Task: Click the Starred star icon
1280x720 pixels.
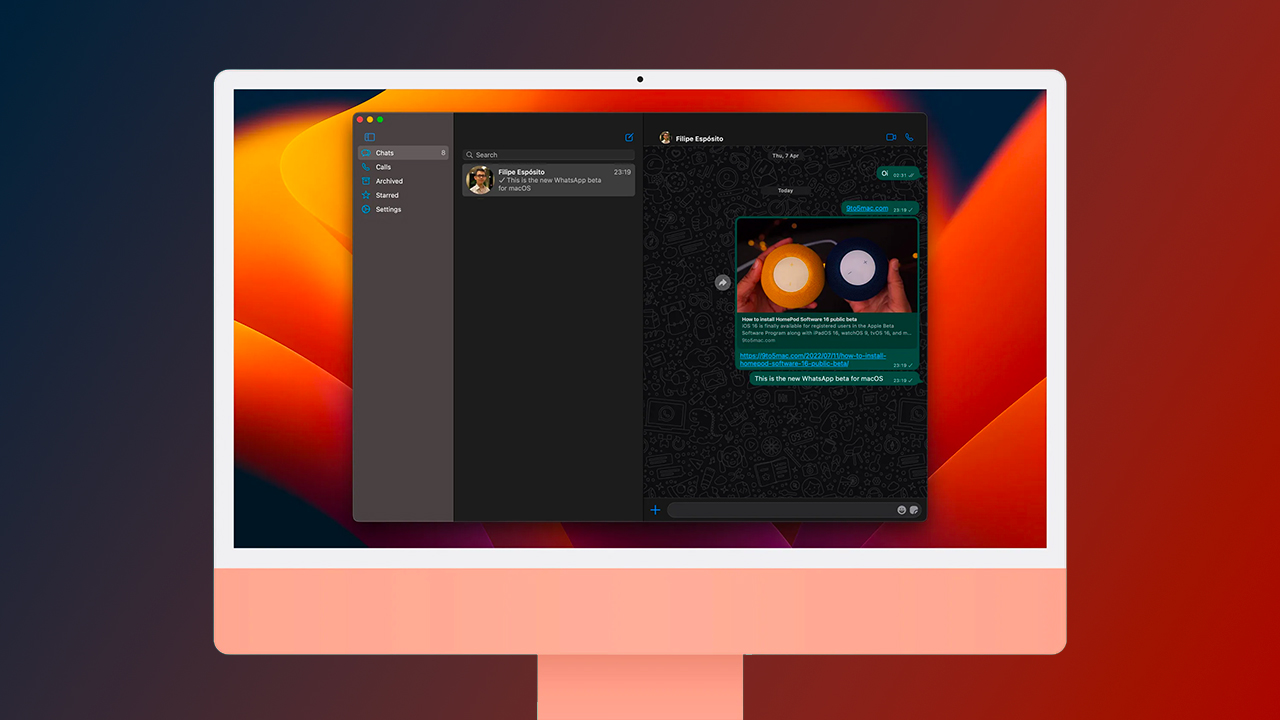Action: (x=366, y=195)
